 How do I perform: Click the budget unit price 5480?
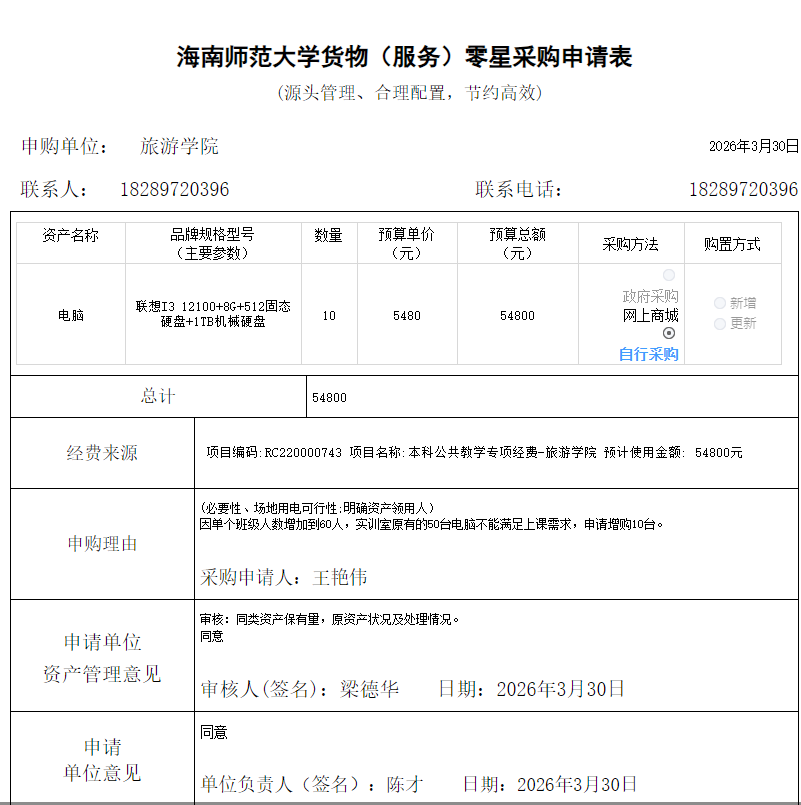point(407,315)
